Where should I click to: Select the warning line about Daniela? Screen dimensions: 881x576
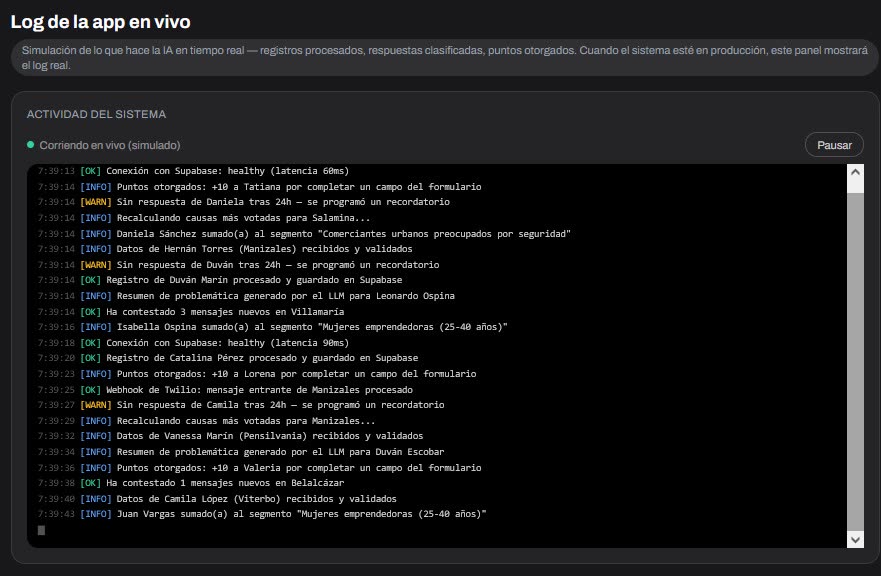pos(244,202)
